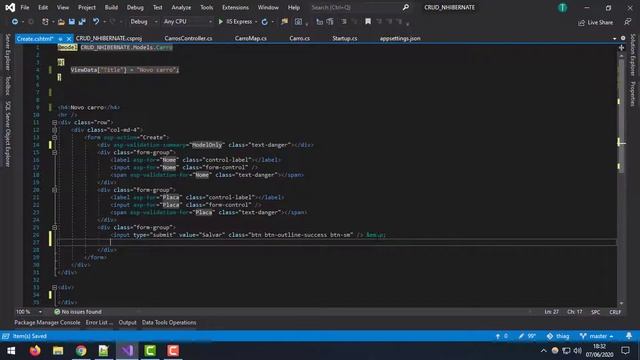Collapse the first form-group div on line 15
The image size is (640, 360).
tap(54, 152)
